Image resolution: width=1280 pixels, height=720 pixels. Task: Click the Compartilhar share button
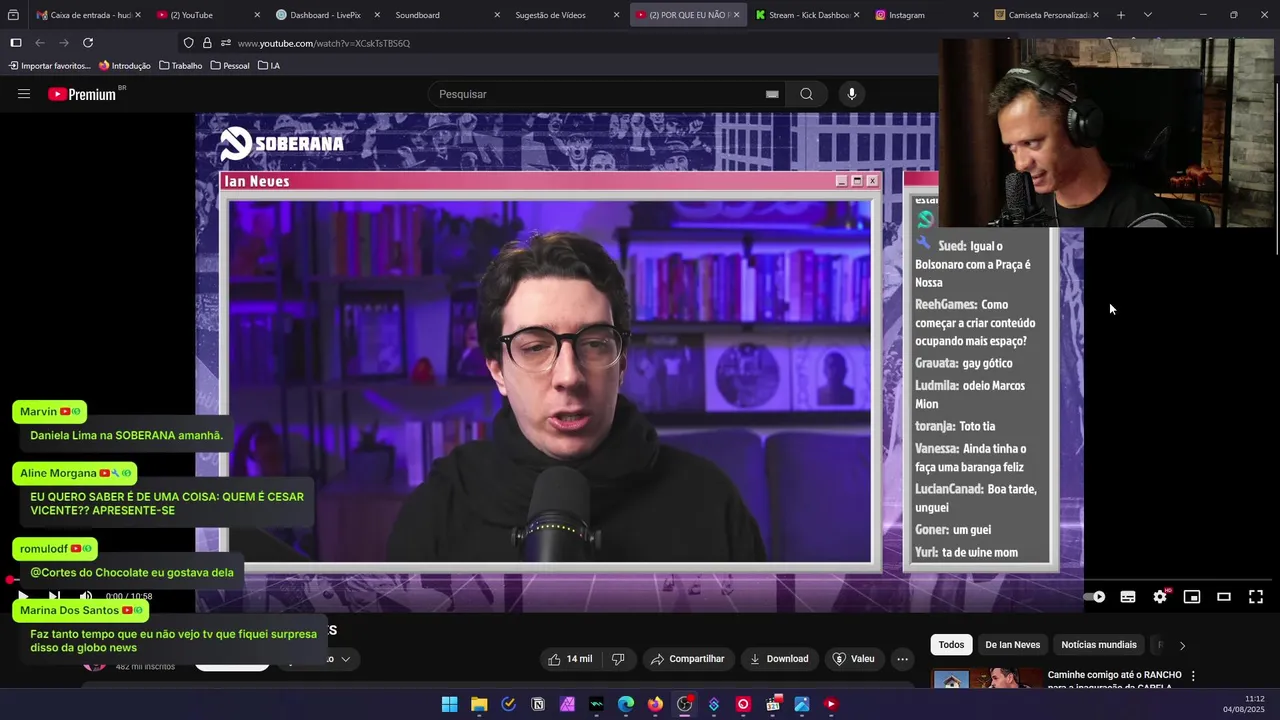pyautogui.click(x=688, y=659)
